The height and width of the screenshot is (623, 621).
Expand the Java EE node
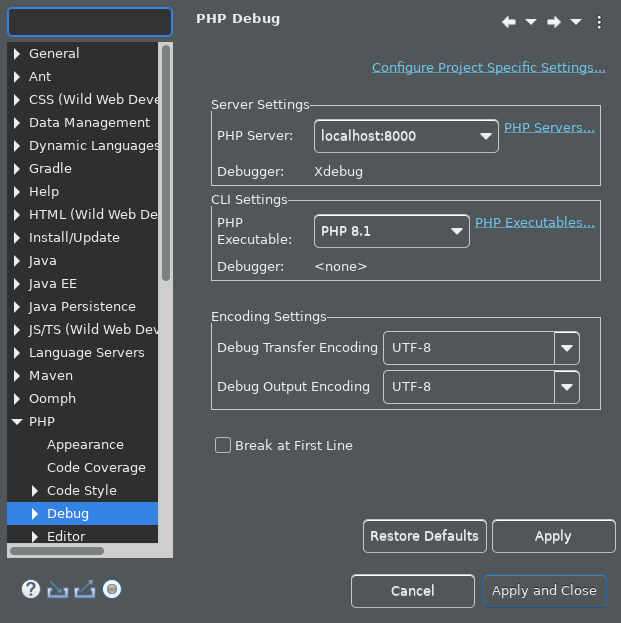[x=17, y=284]
